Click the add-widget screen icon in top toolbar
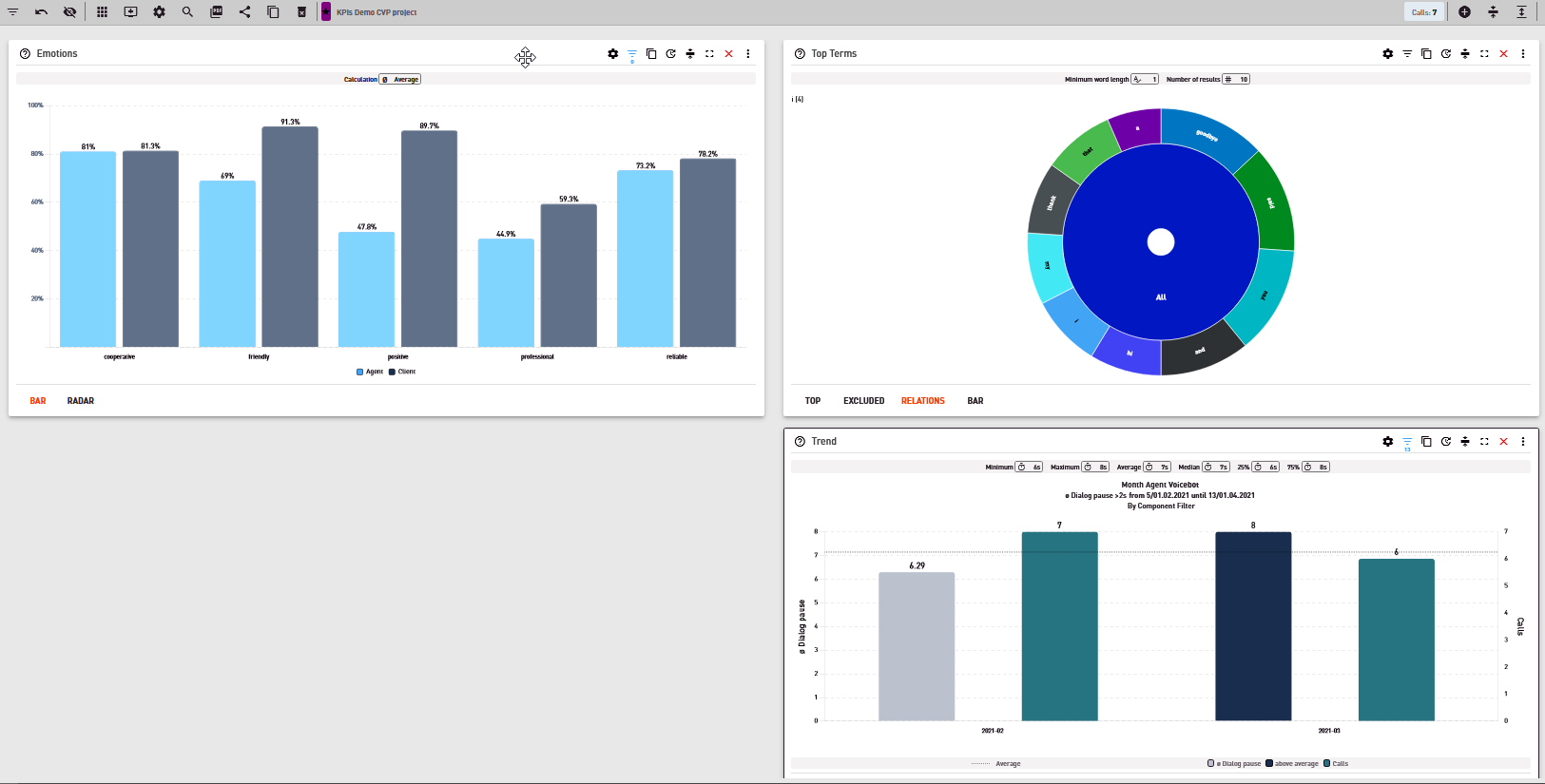1545x784 pixels. coord(130,12)
